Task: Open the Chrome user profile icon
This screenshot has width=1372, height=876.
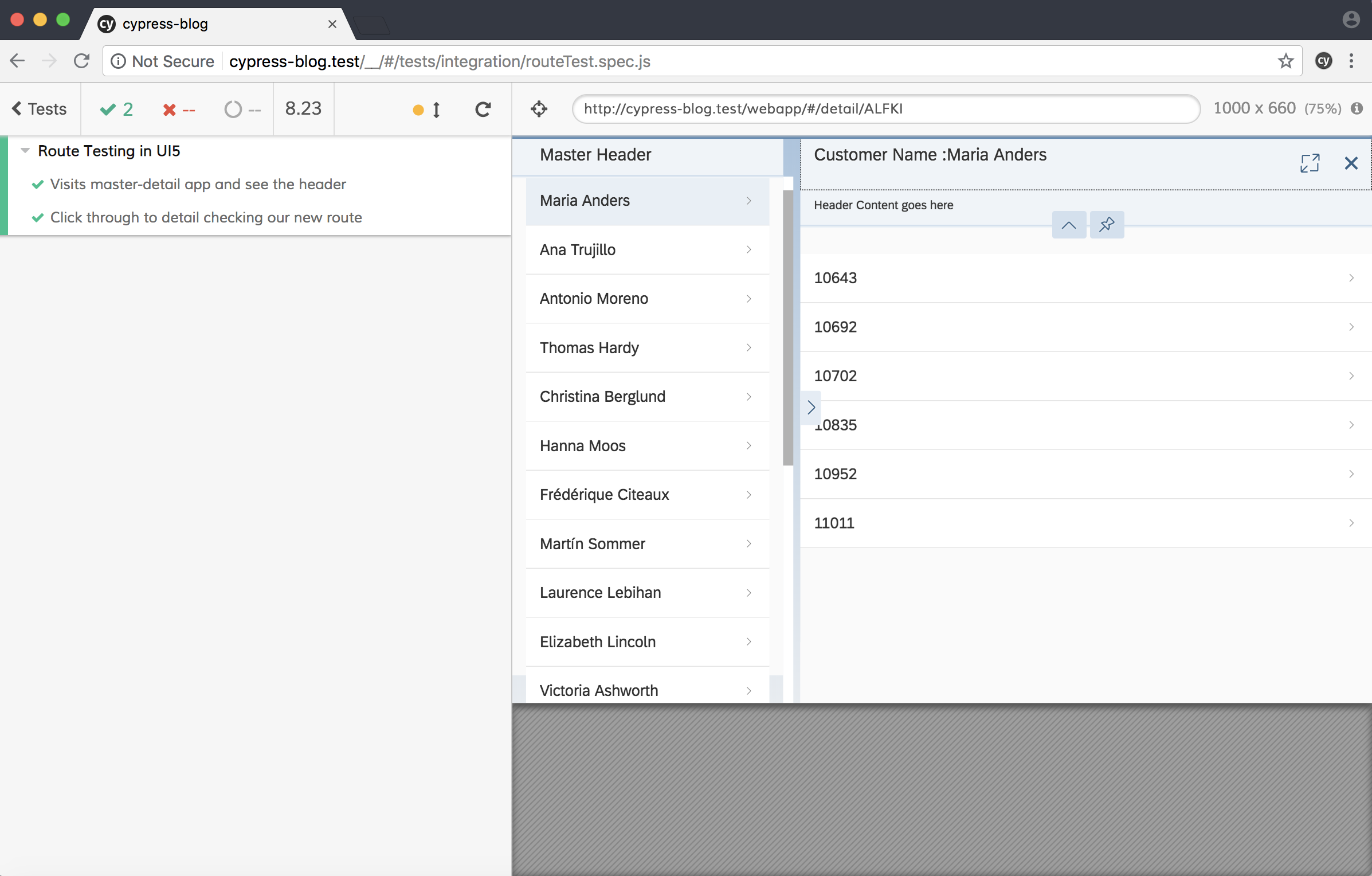Action: 1351,19
